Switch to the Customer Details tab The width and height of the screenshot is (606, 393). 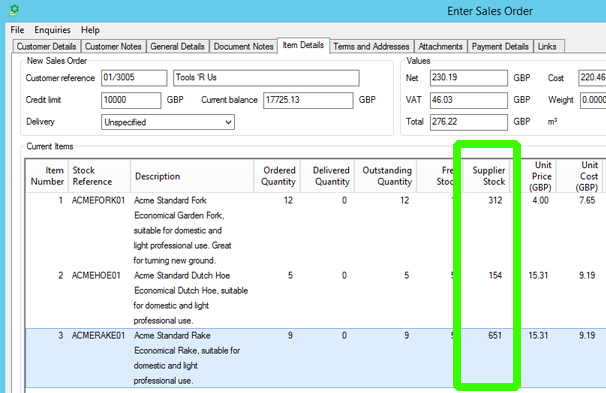46,46
